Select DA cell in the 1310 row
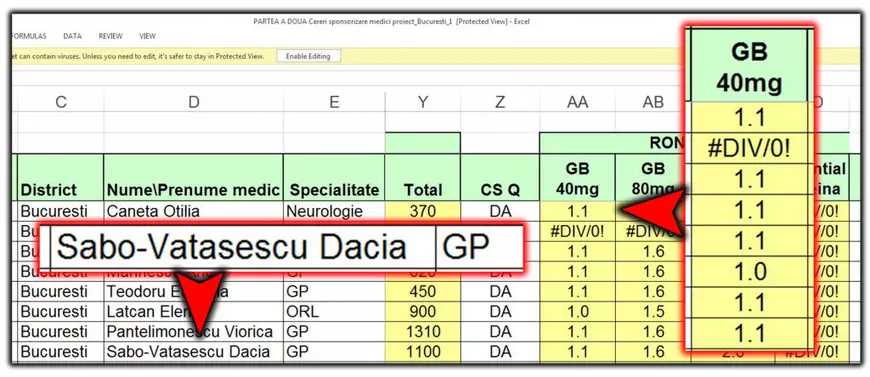 [x=500, y=331]
